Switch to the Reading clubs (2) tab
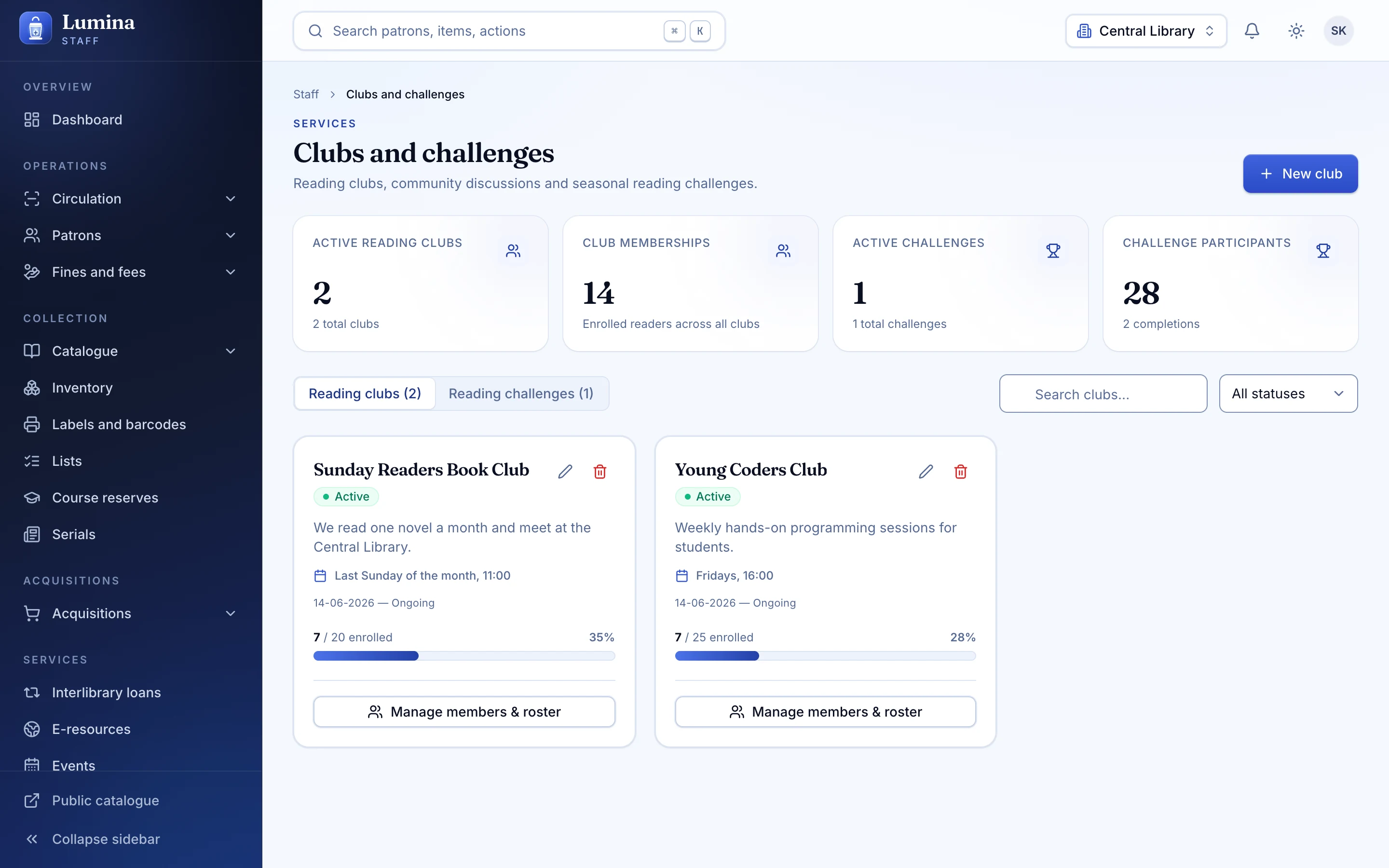The width and height of the screenshot is (1389, 868). click(x=365, y=393)
